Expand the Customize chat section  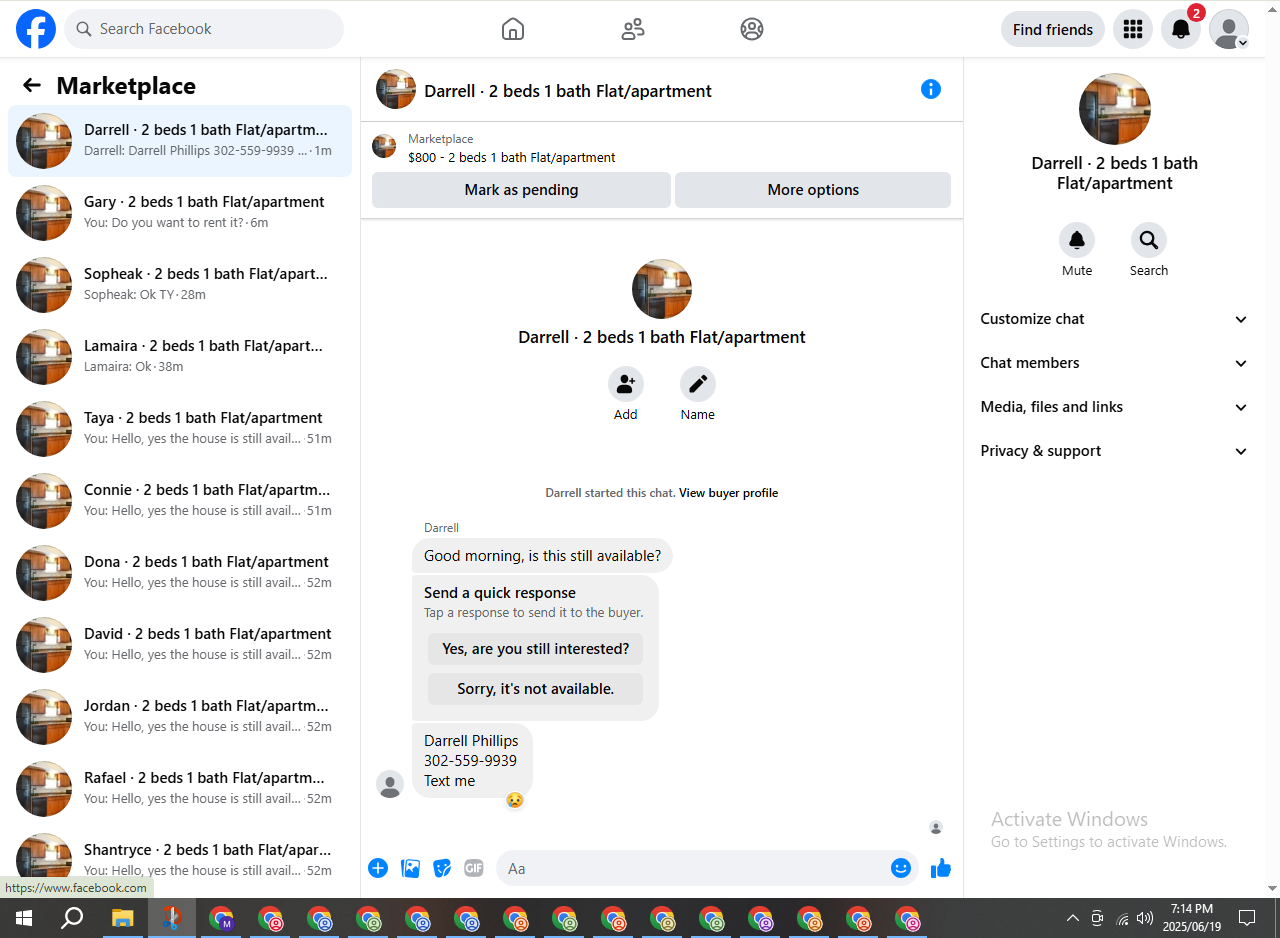pyautogui.click(x=1114, y=319)
